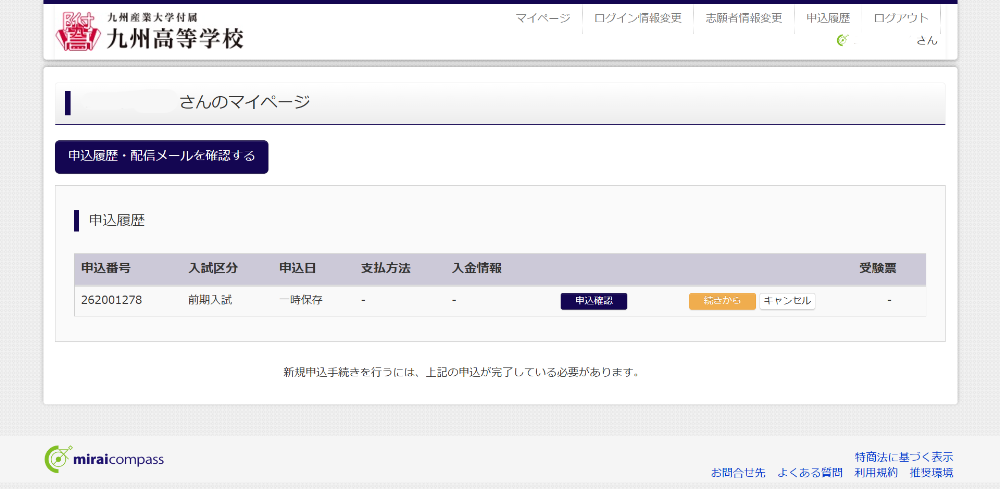
Task: Open the マイページ menu item
Action: click(542, 18)
